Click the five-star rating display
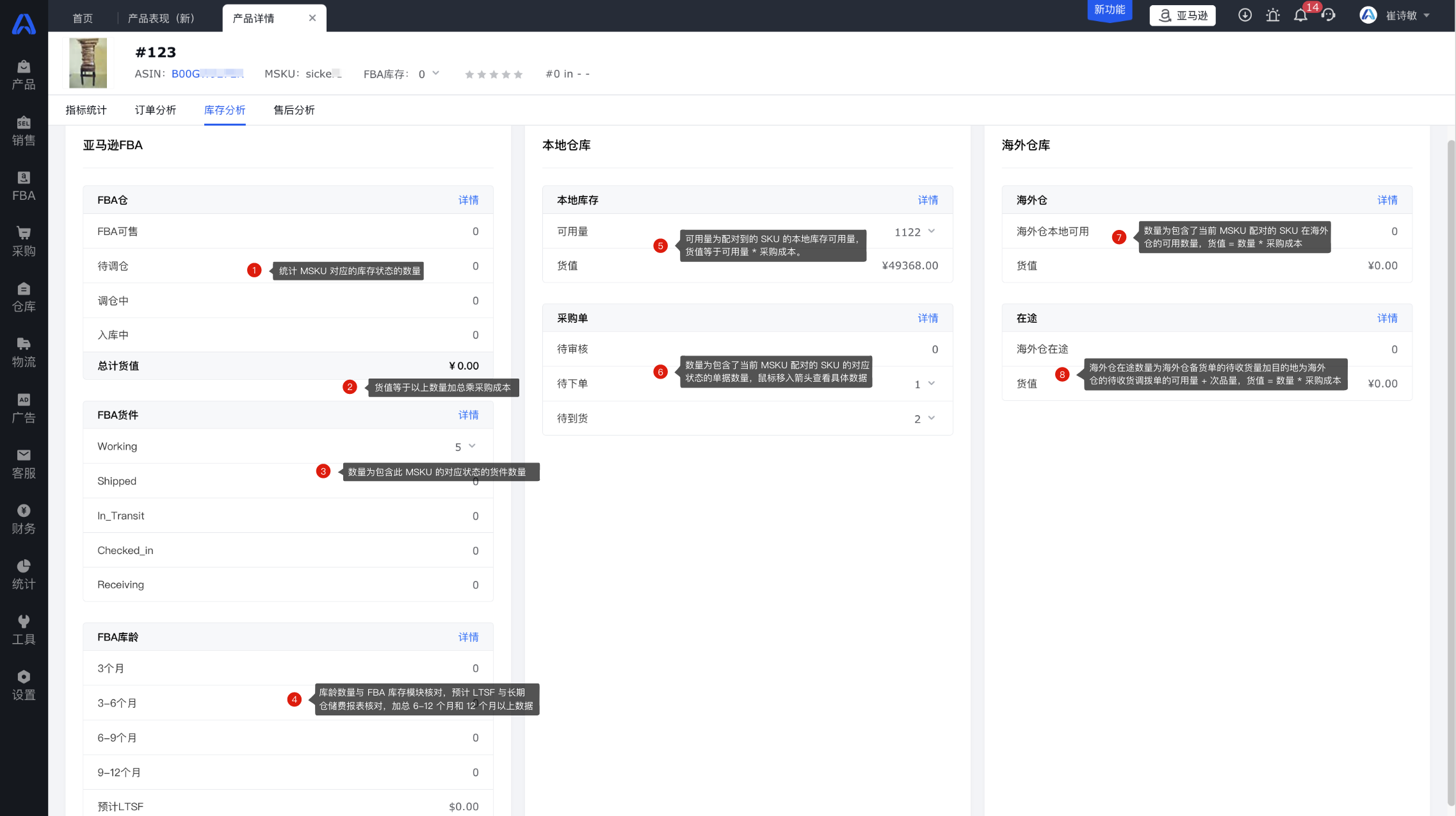 pos(494,74)
